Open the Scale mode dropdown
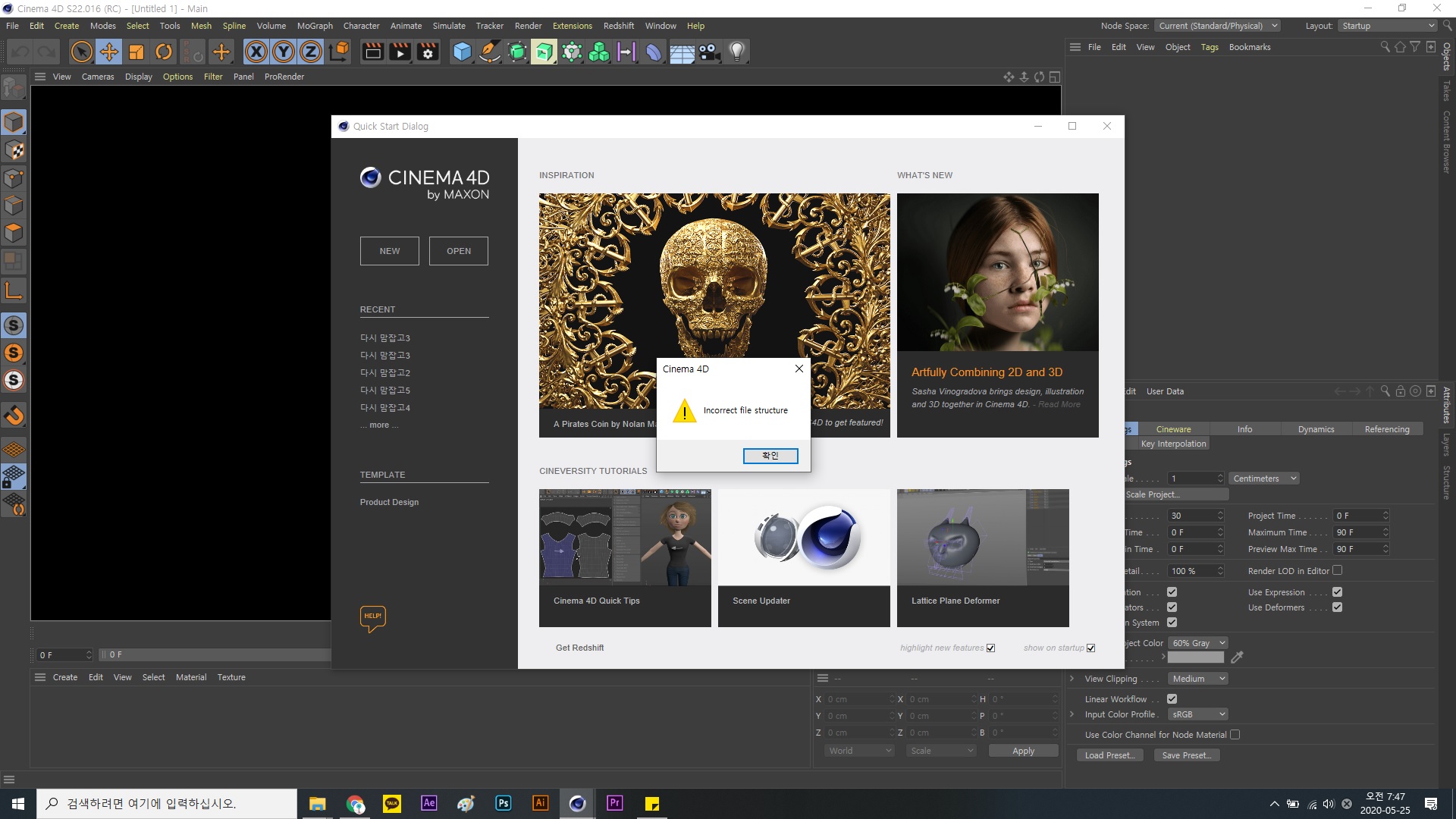 [x=941, y=751]
